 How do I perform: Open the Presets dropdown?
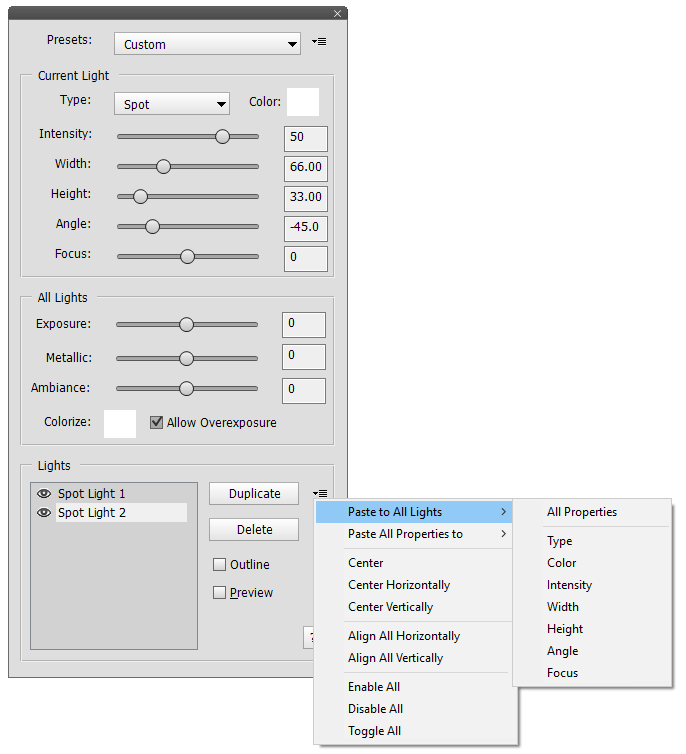207,44
